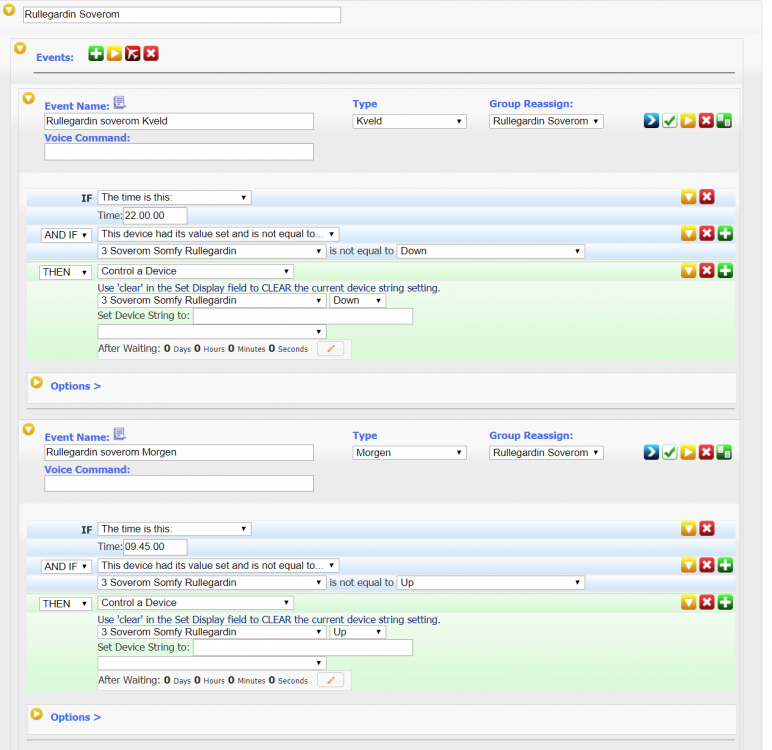The image size is (772, 750).
Task: Toggle the green checkmark on Morgen event
Action: click(670, 453)
